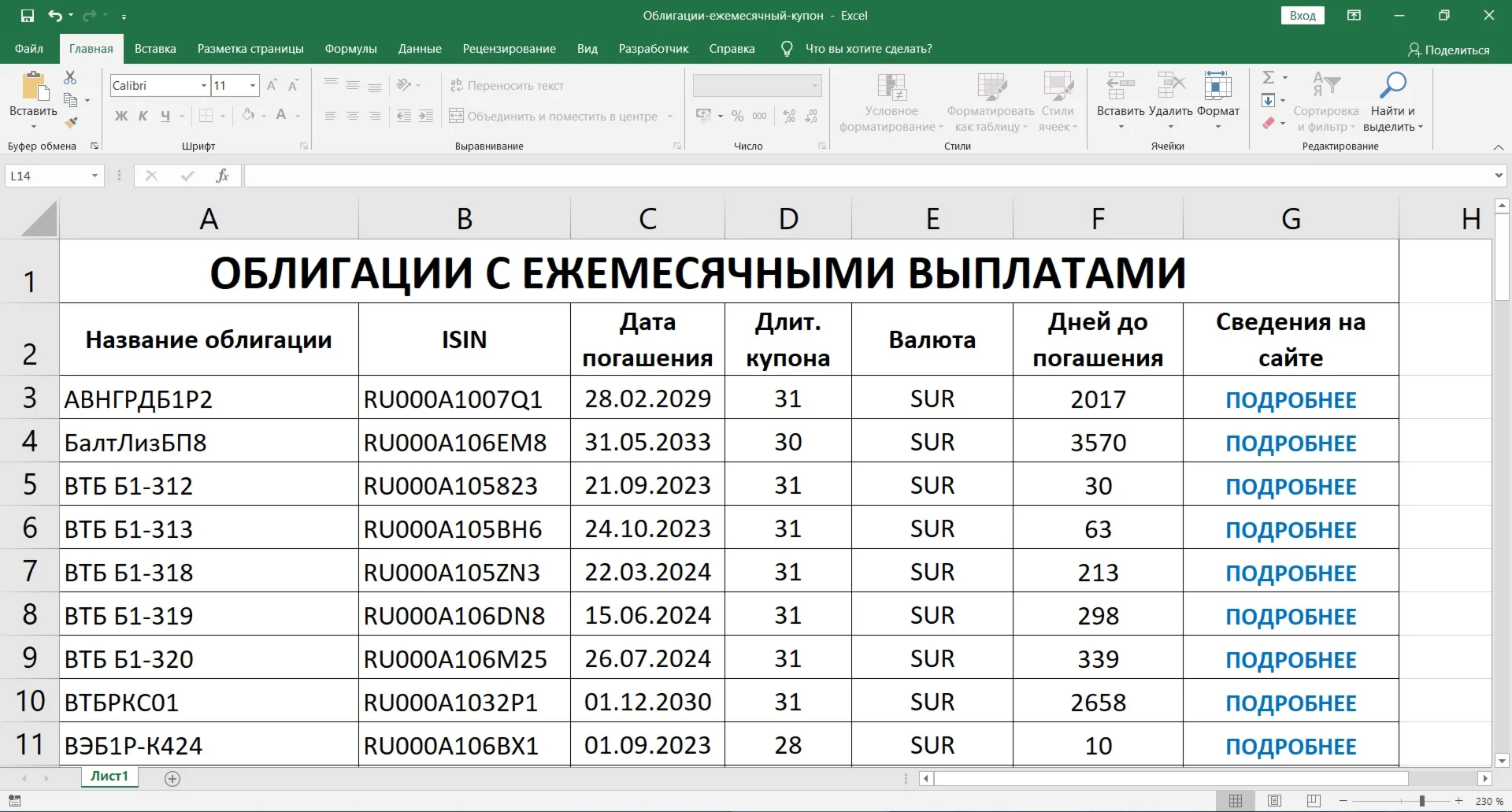This screenshot has height=812, width=1512.
Task: Open the font size dropdown
Action: click(x=250, y=85)
